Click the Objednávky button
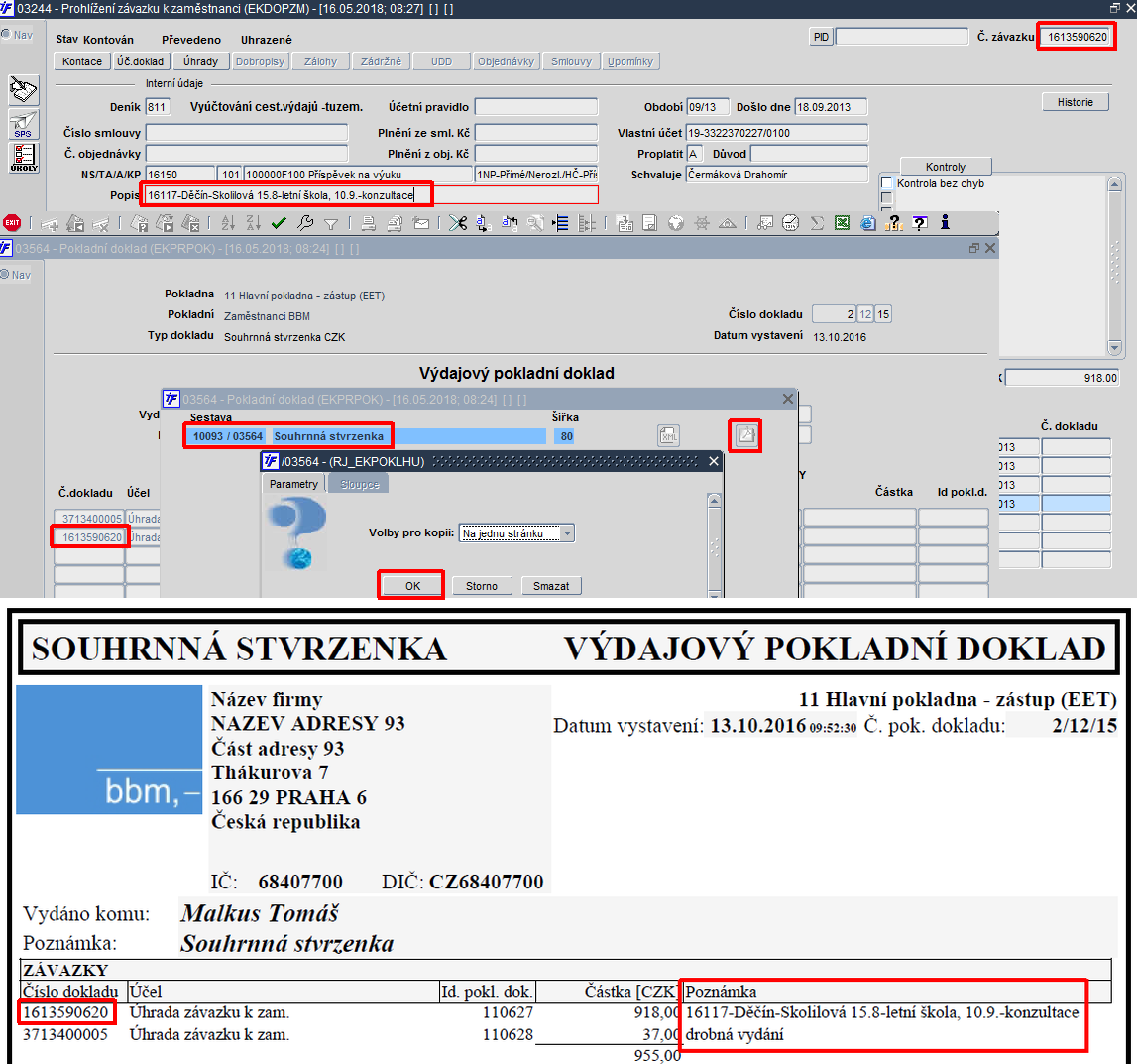Image resolution: width=1137 pixels, height=1064 pixels. pos(506,61)
